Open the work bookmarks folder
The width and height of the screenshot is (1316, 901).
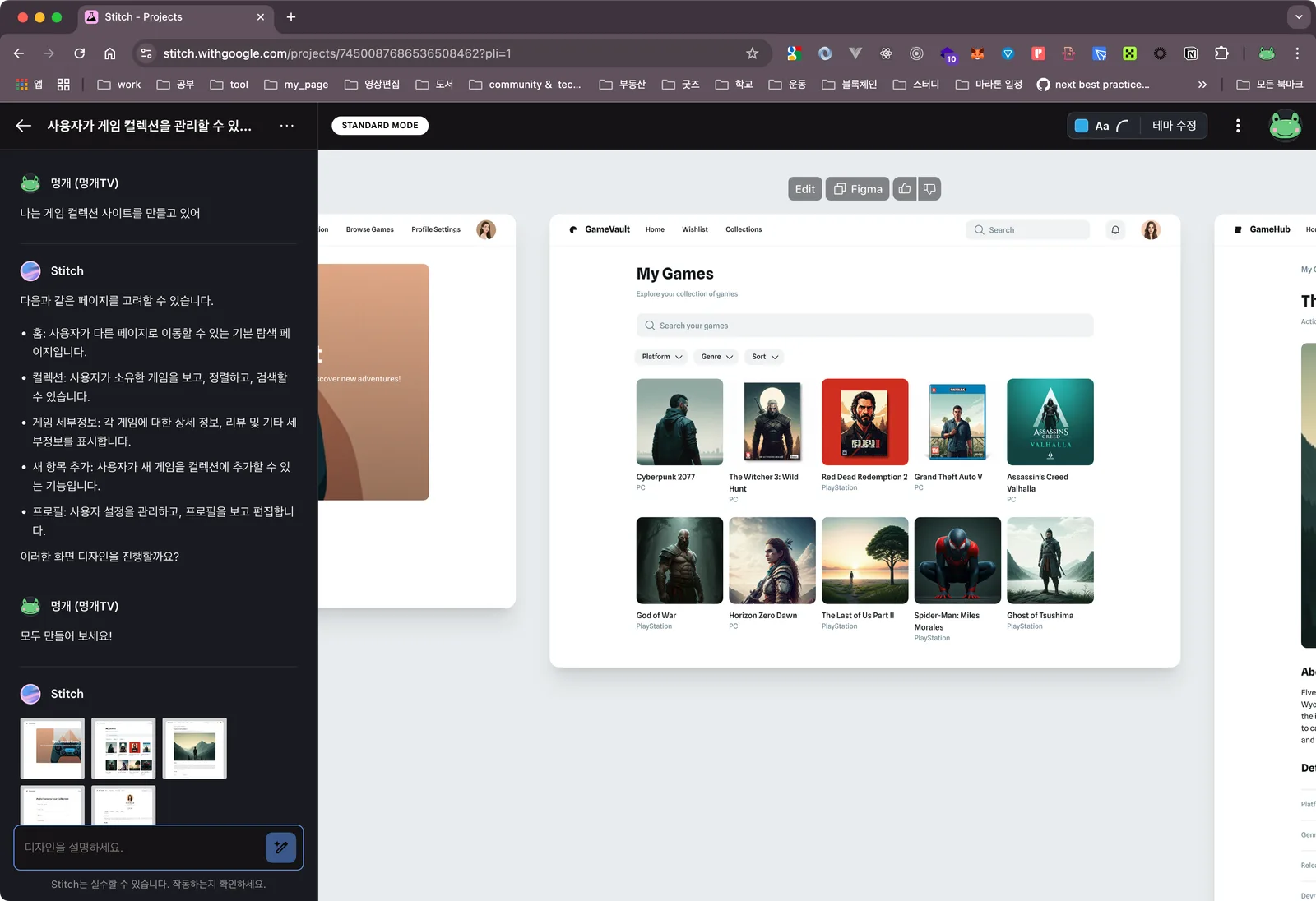tap(119, 85)
